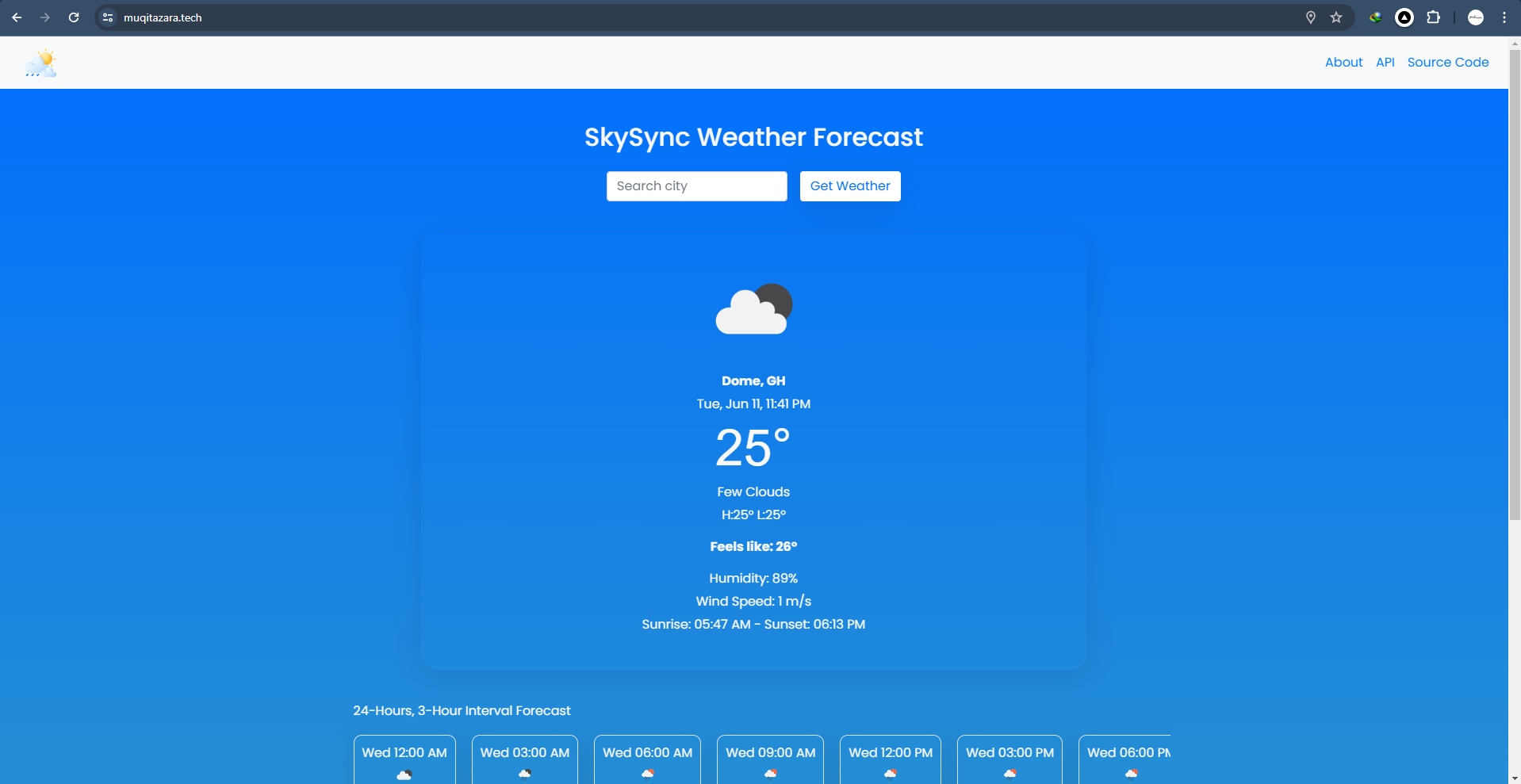The height and width of the screenshot is (784, 1521).
Task: Click the site settings icon in address bar
Action: point(107,17)
